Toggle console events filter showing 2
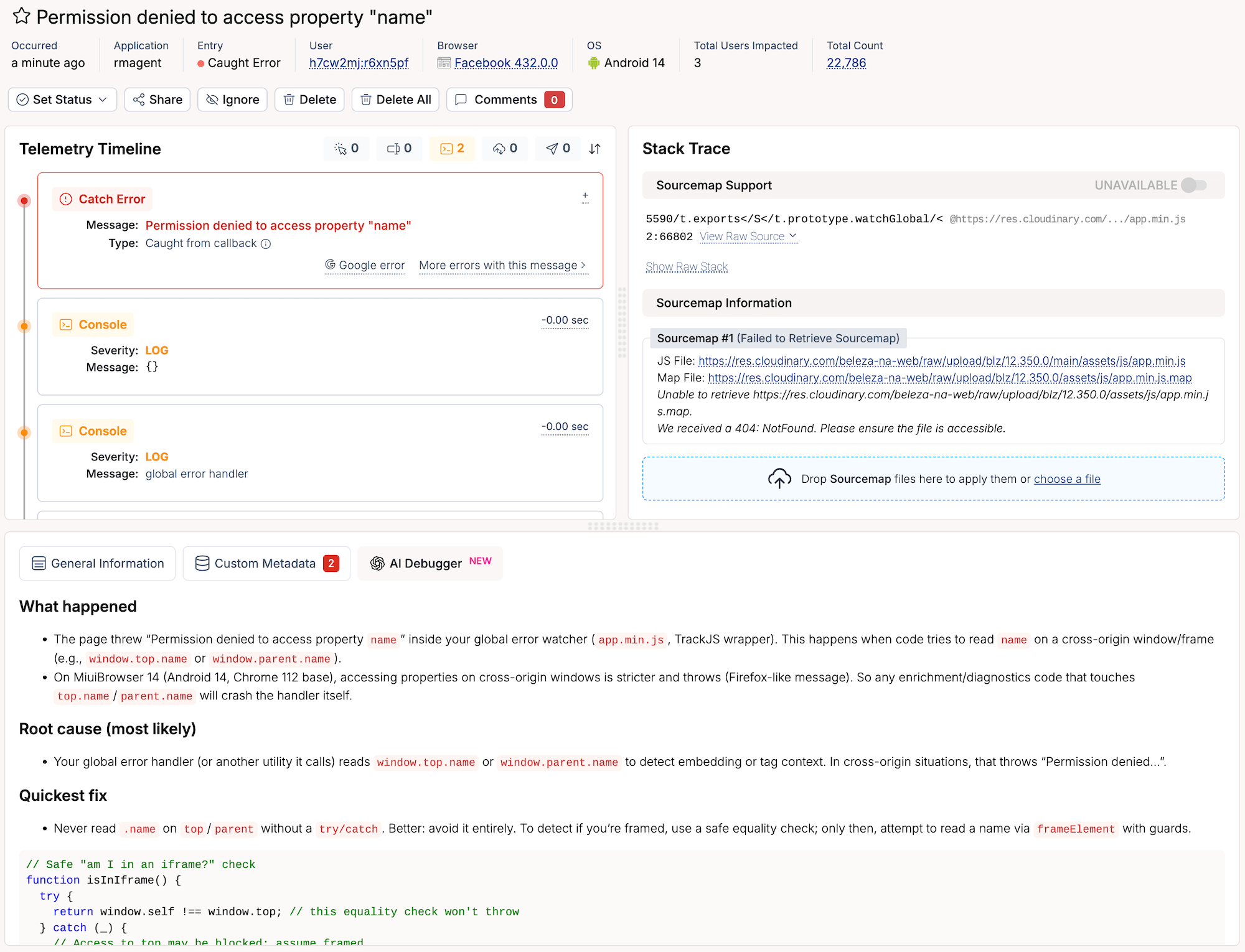This screenshot has width=1245, height=952. point(452,149)
